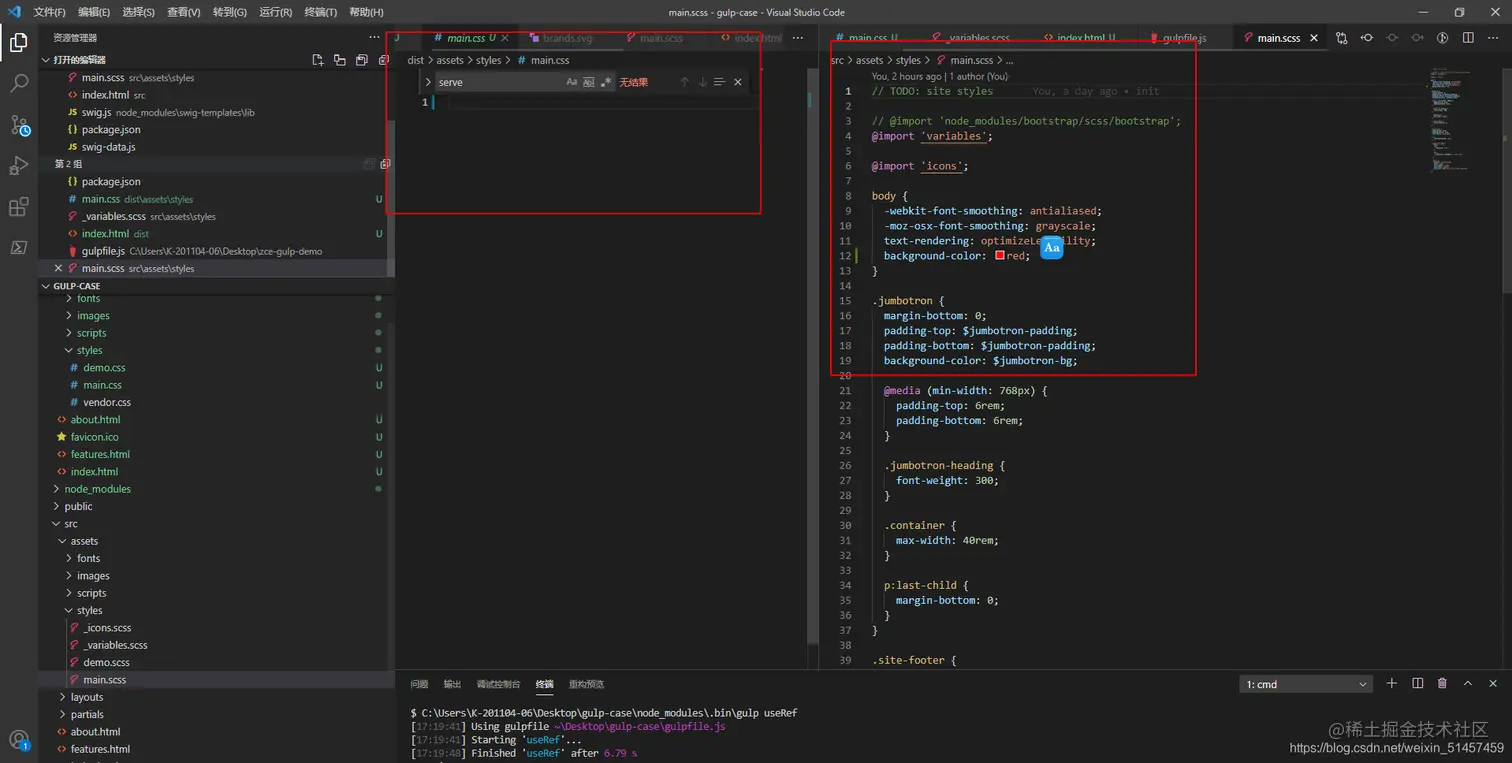The height and width of the screenshot is (763, 1512).
Task: Open the Search view in activity bar
Action: 19,83
